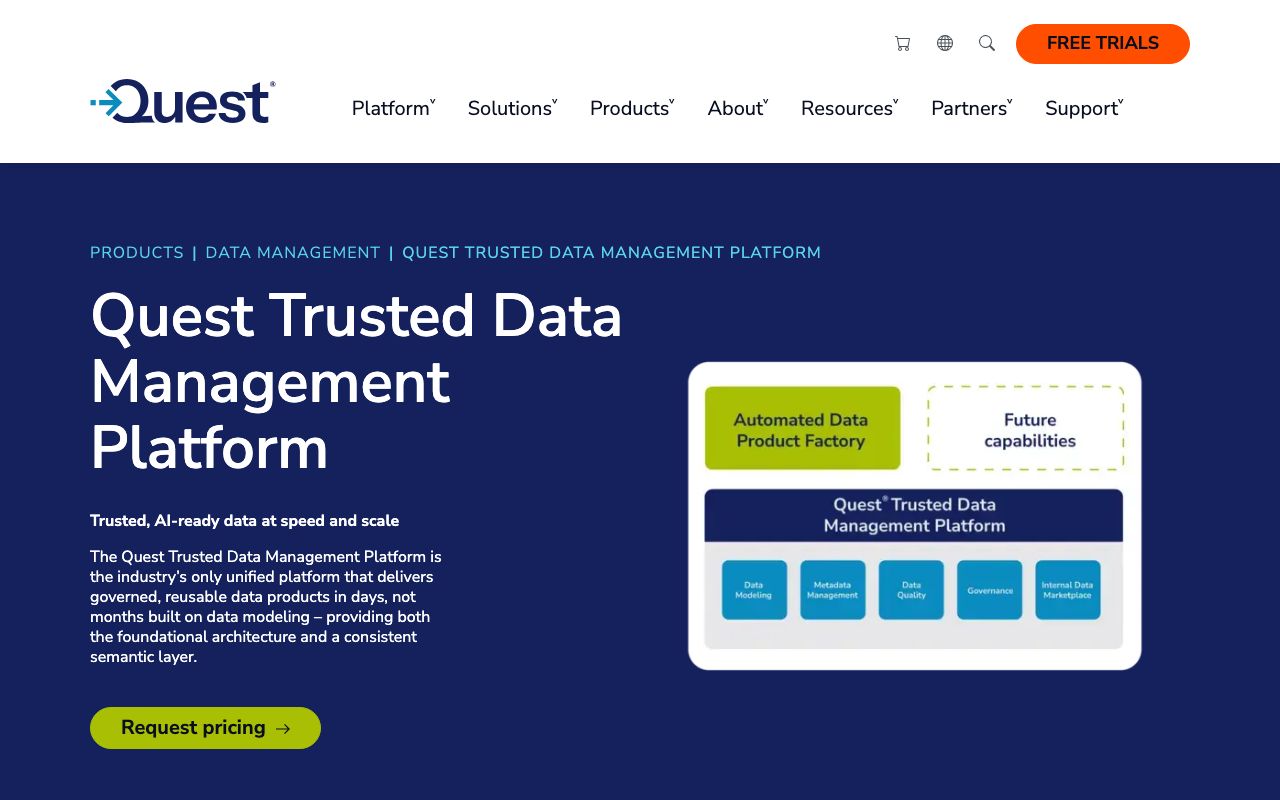Click the diagram's Quest Trusted Data Management Platform banner
The height and width of the screenshot is (800, 1280).
pyautogui.click(x=914, y=515)
